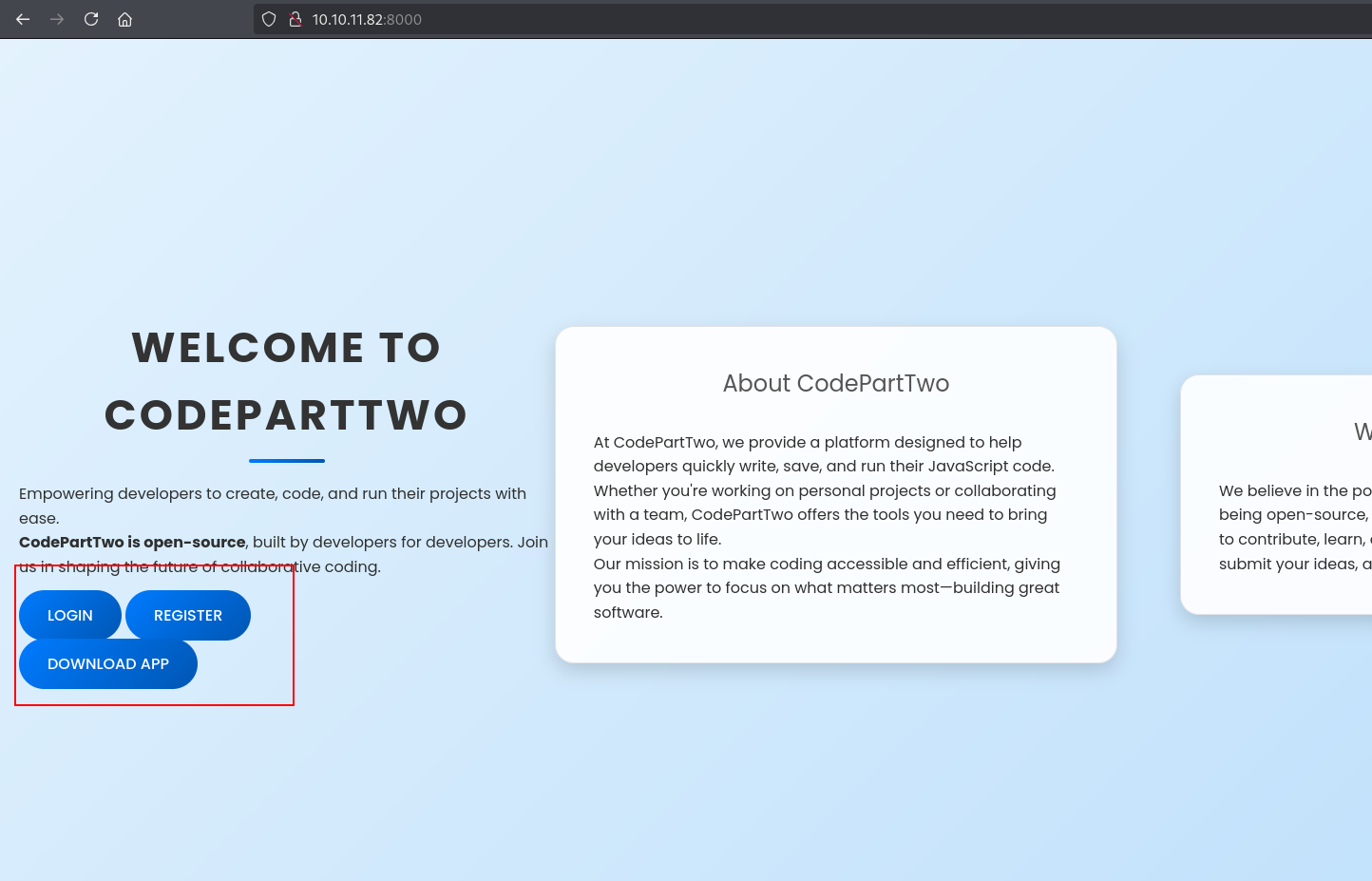Show connection info via insecure lock icon
Screen dimensions: 1372x881
(x=295, y=19)
